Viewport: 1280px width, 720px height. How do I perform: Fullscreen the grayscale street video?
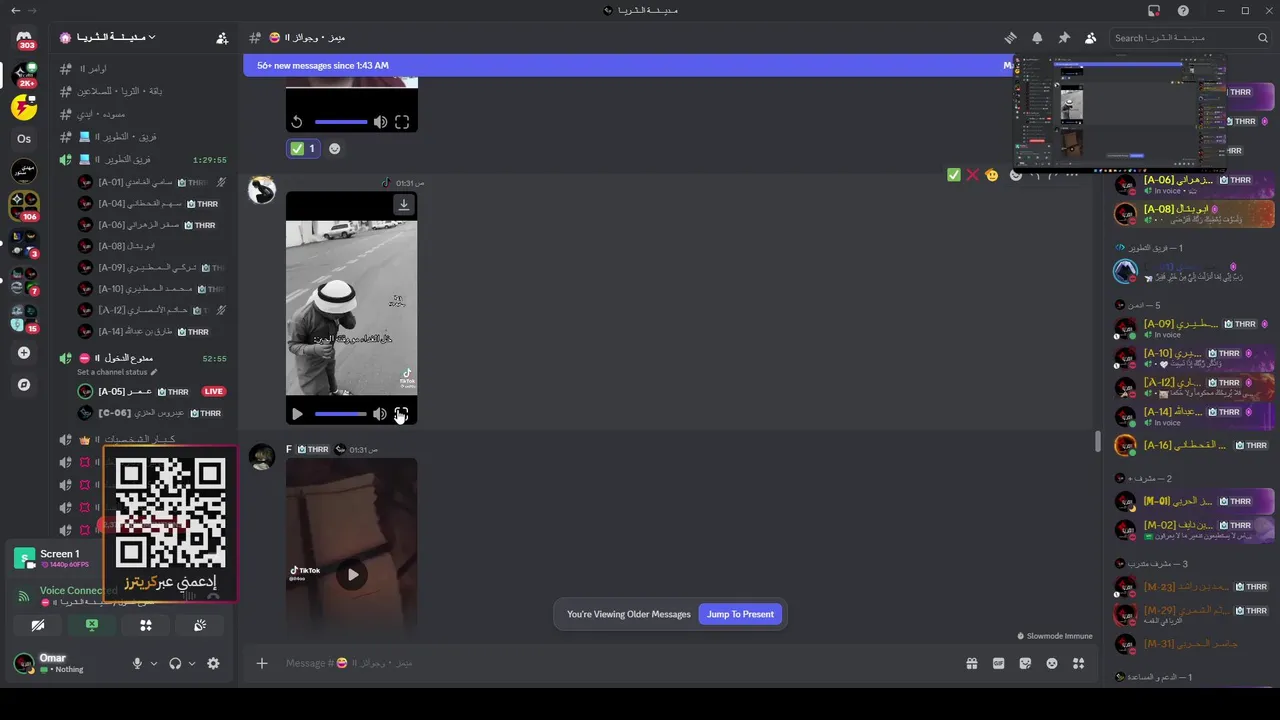tap(401, 414)
